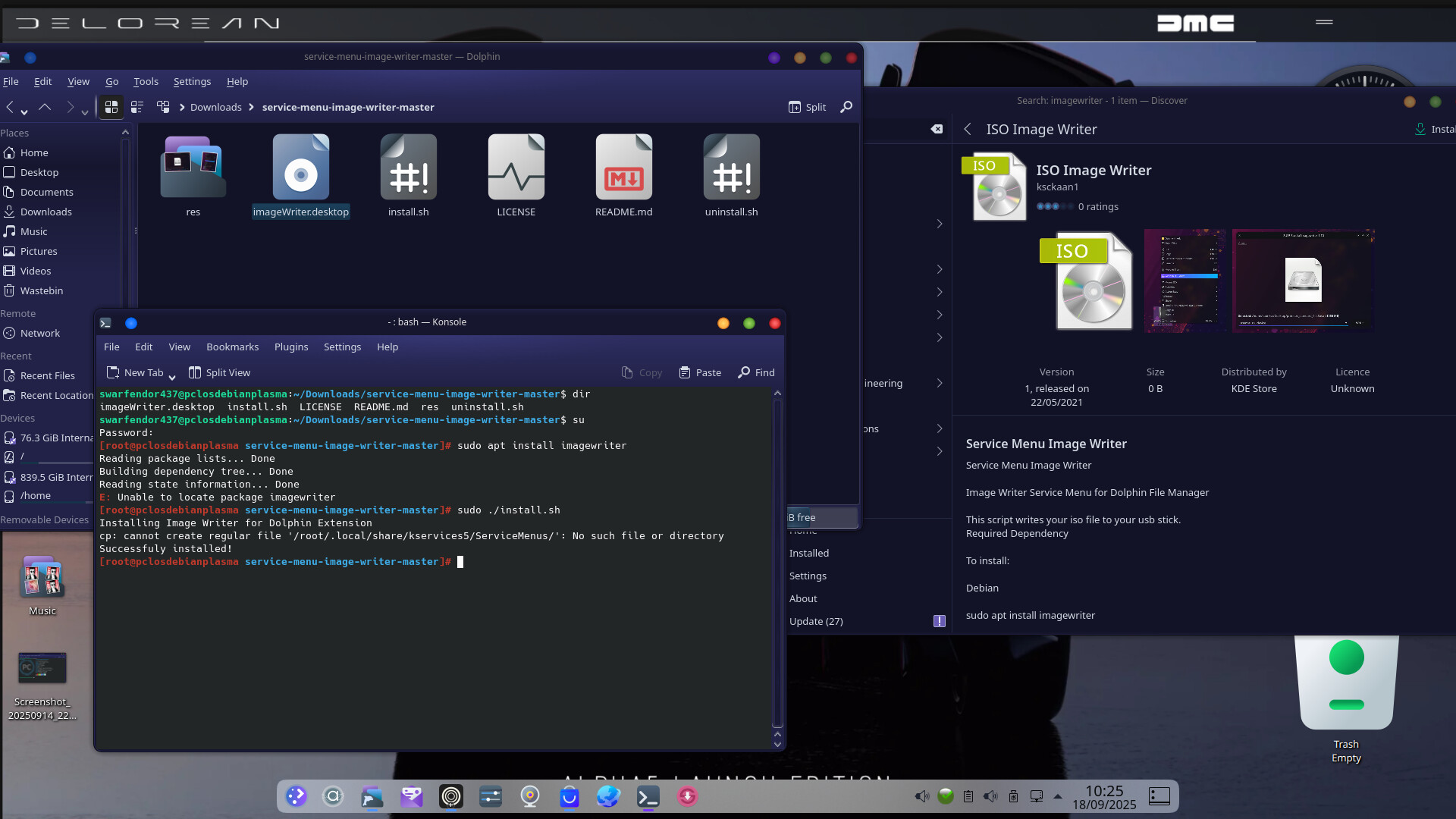Image resolution: width=1456 pixels, height=819 pixels.
Task: Open README.md markdown file icon
Action: [x=623, y=168]
